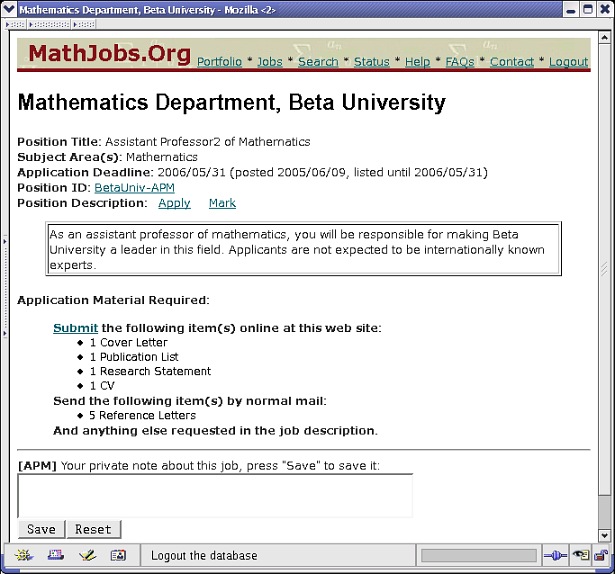Screen dimensions: 615x574
Task: View the Status page
Action: (x=372, y=62)
